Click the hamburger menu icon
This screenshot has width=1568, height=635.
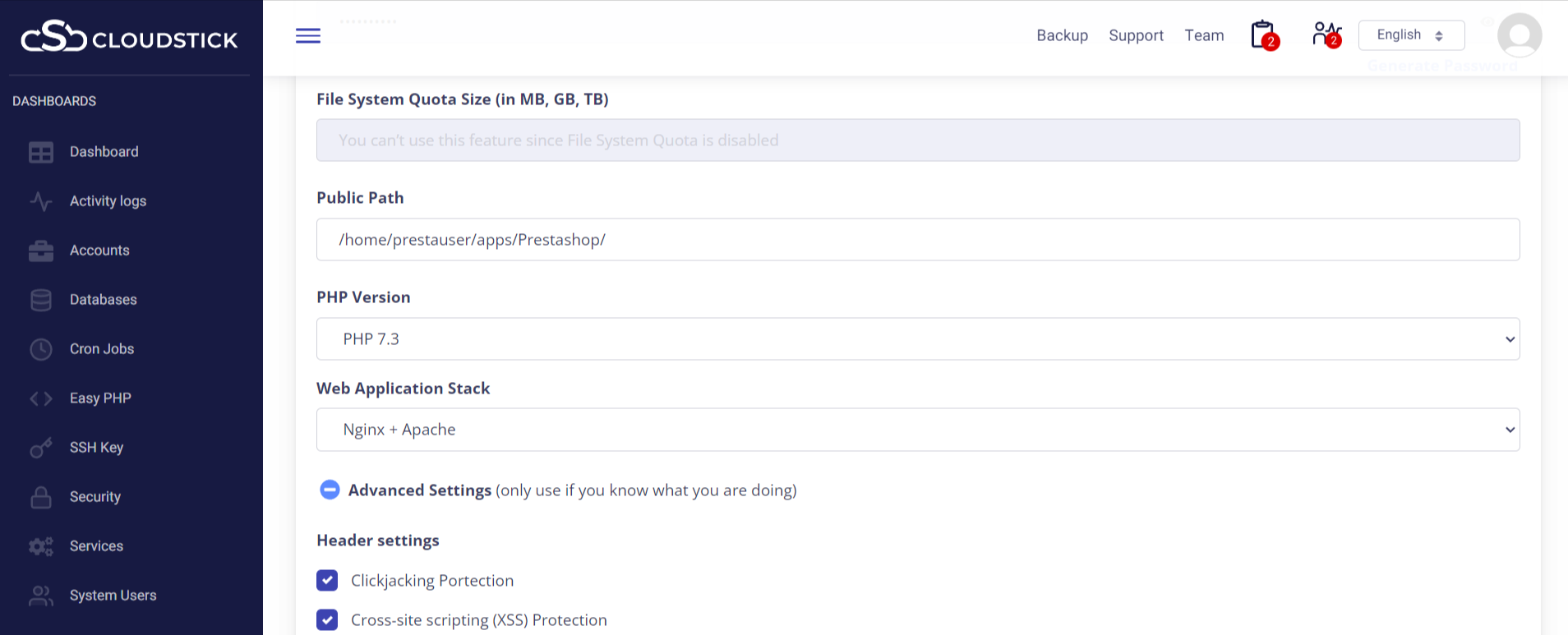308,35
